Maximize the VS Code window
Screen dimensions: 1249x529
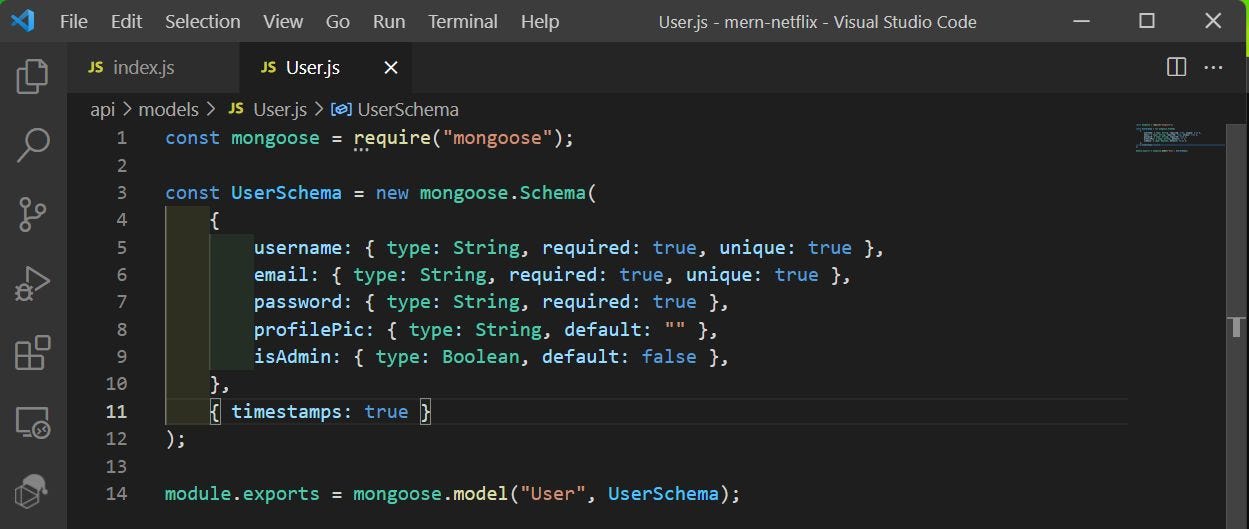(1147, 21)
